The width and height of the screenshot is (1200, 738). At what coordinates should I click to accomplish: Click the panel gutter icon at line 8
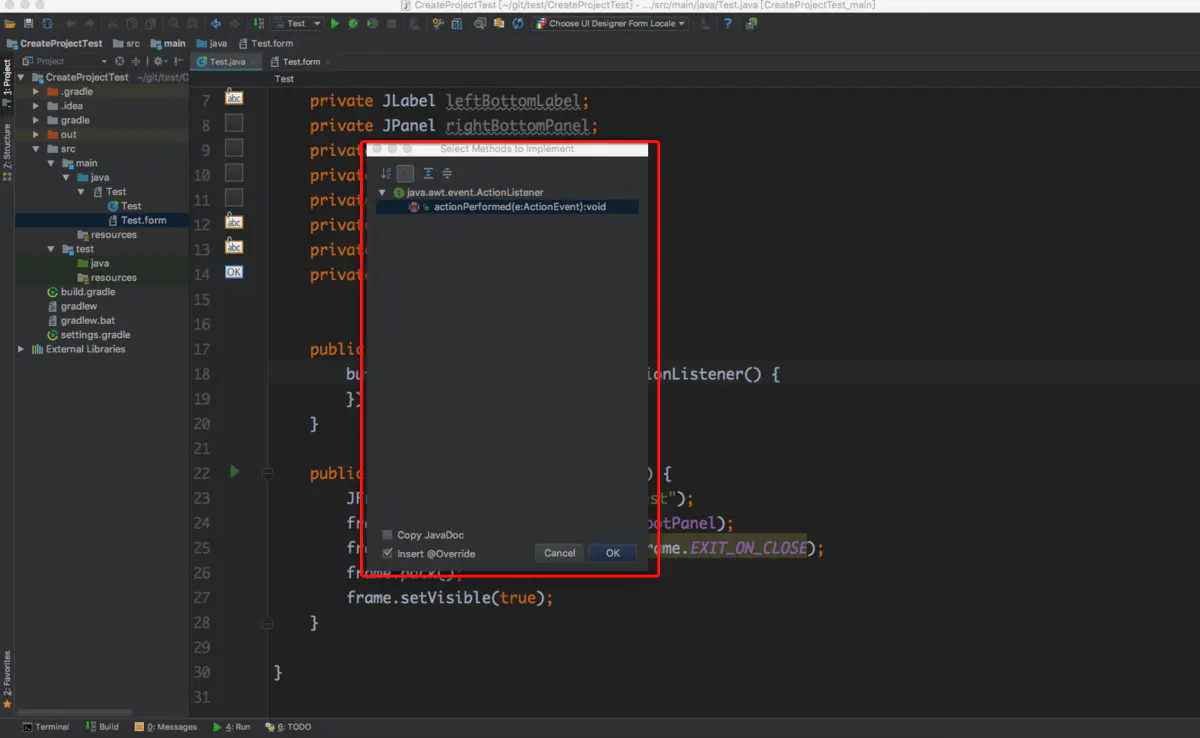[234, 123]
